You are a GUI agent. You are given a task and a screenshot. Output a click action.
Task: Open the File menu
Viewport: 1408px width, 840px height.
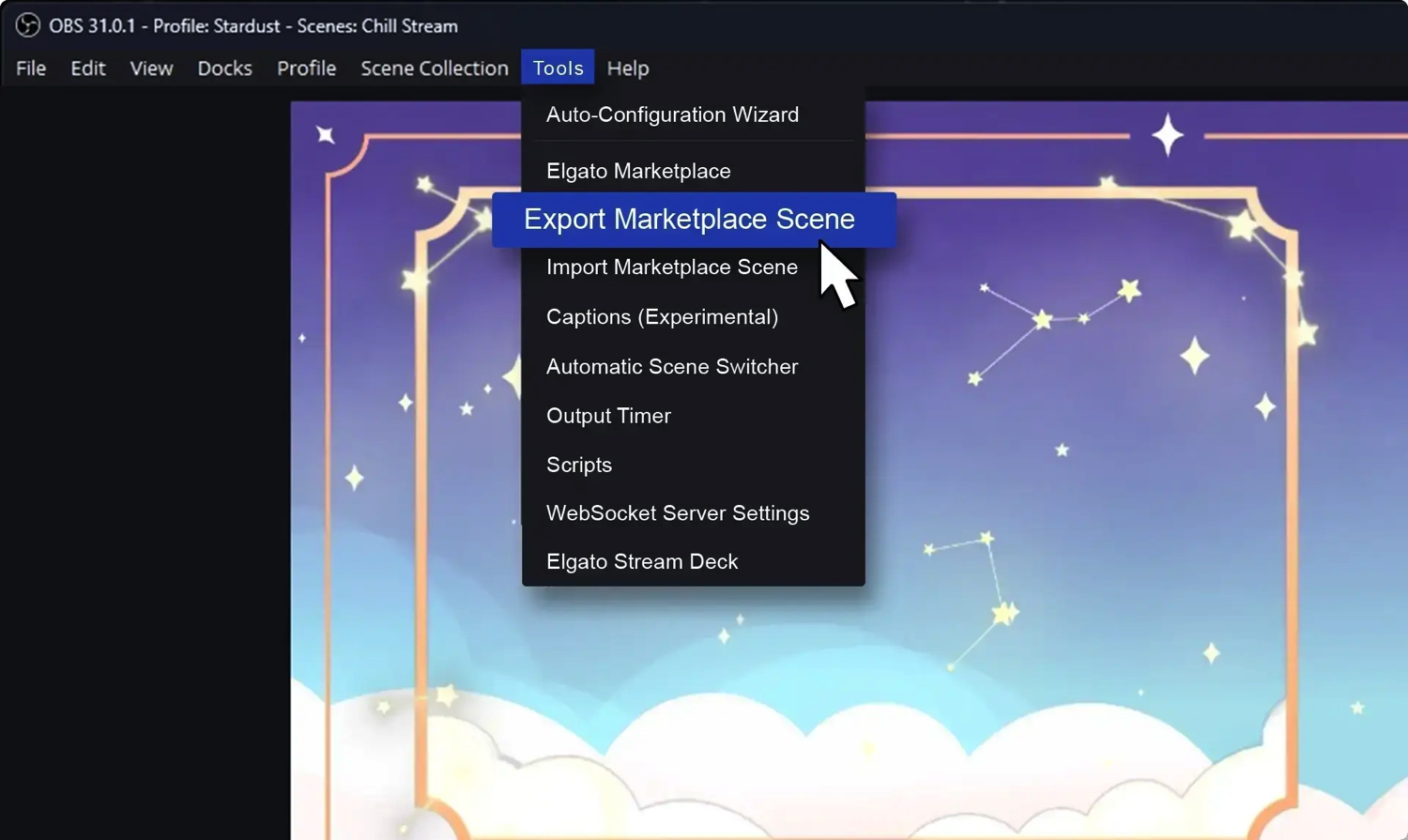[30, 68]
